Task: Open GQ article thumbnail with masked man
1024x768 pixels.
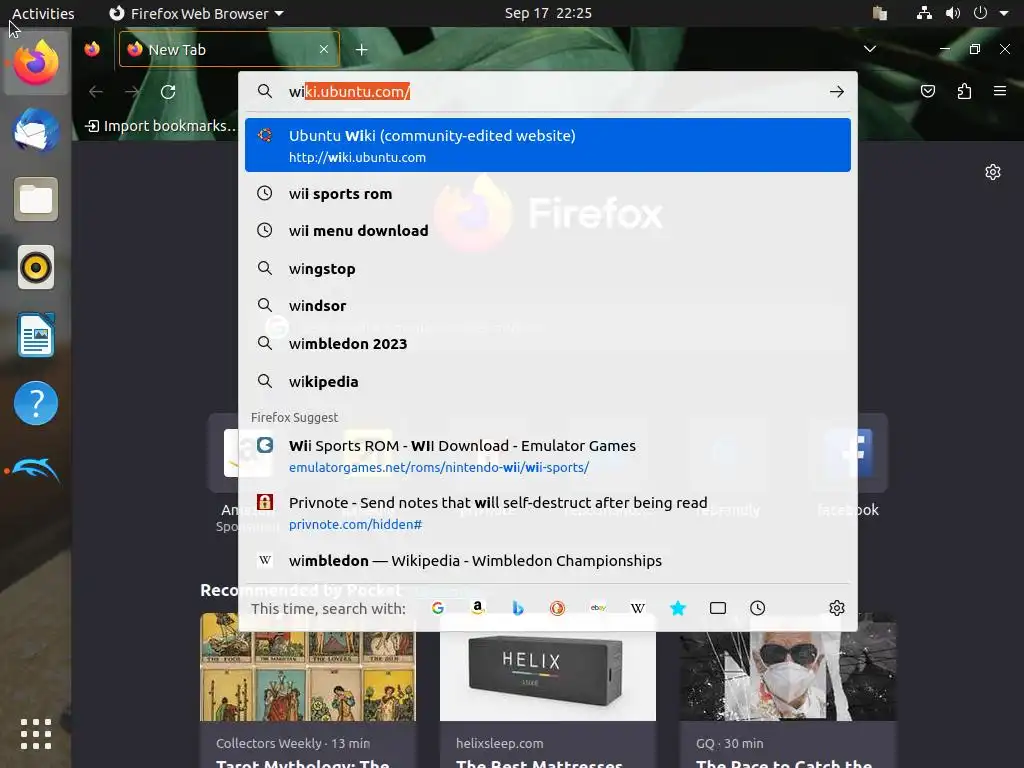Action: pos(788,667)
